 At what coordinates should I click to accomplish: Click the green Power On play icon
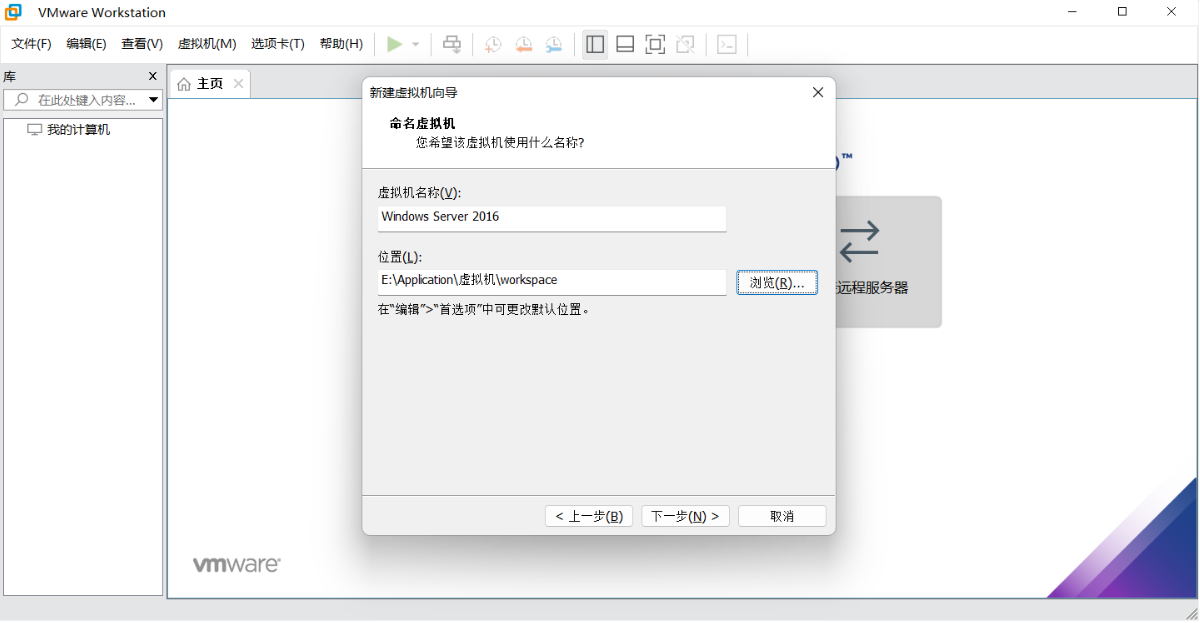395,44
